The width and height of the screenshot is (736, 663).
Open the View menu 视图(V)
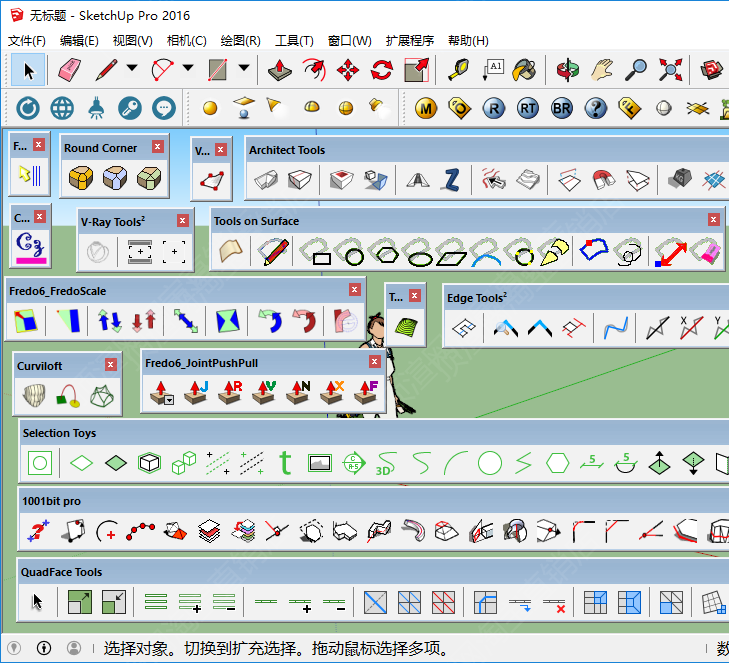coord(133,41)
